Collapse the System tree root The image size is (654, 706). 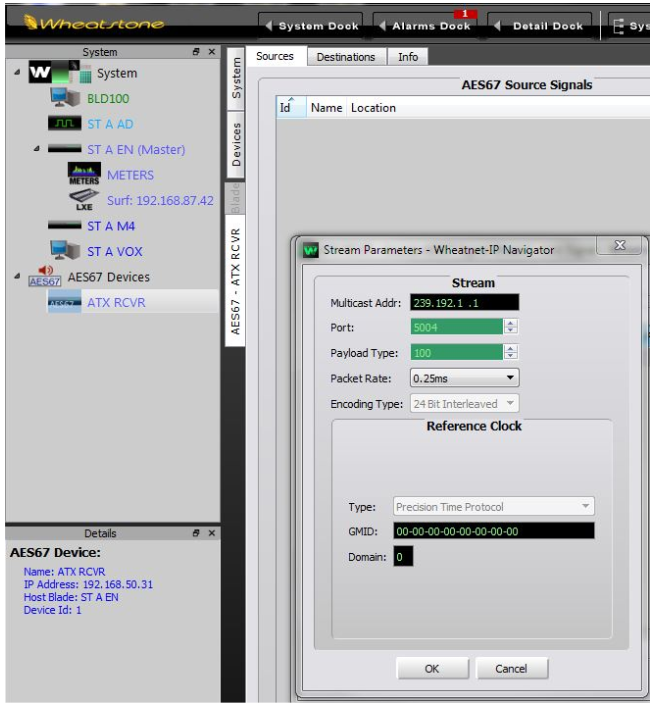[17, 72]
